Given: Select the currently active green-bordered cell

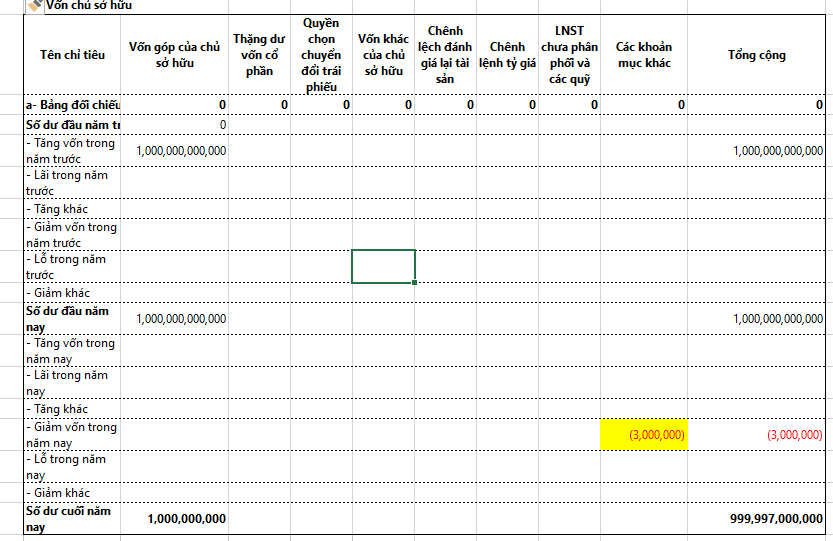Looking at the screenshot, I should [383, 266].
